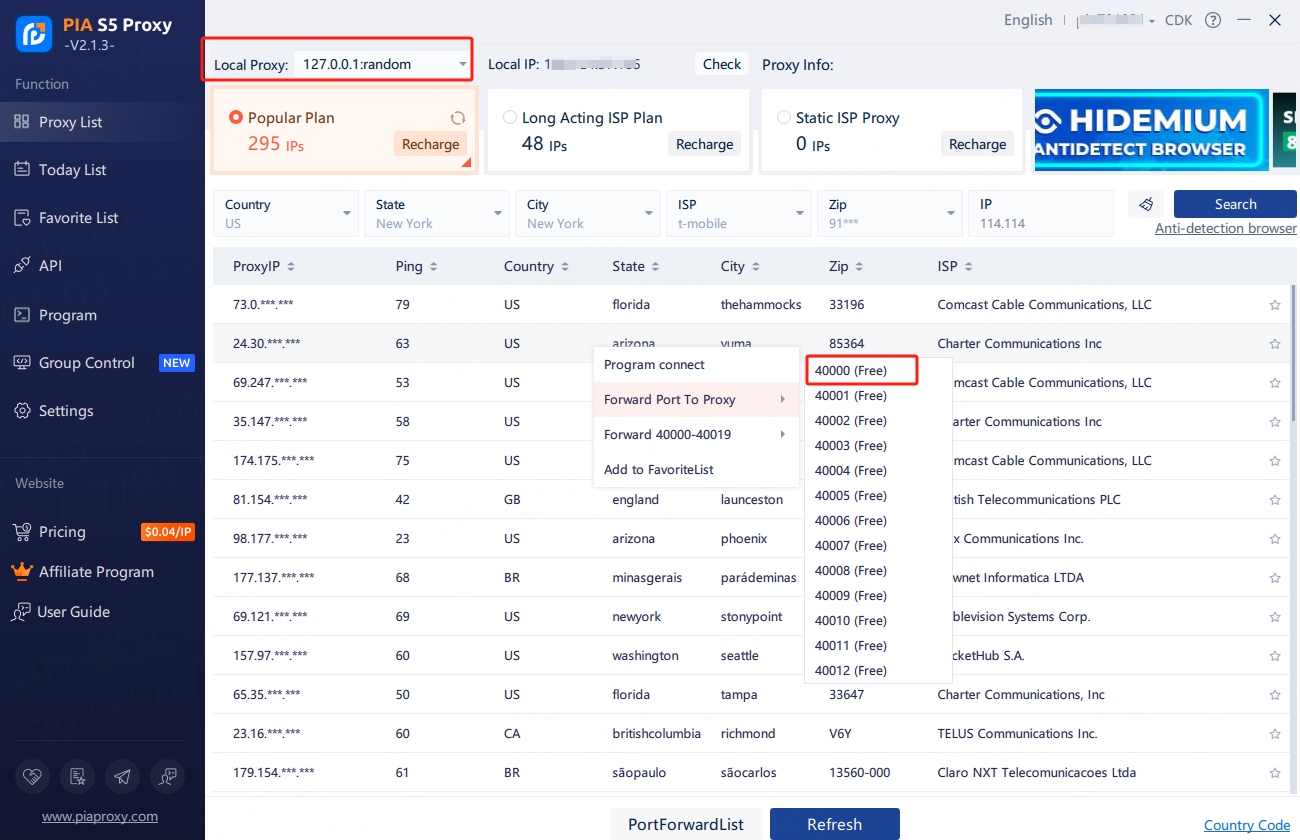Select the Long Acting ISP Plan radio
Image resolution: width=1300 pixels, height=840 pixels.
tap(510, 117)
